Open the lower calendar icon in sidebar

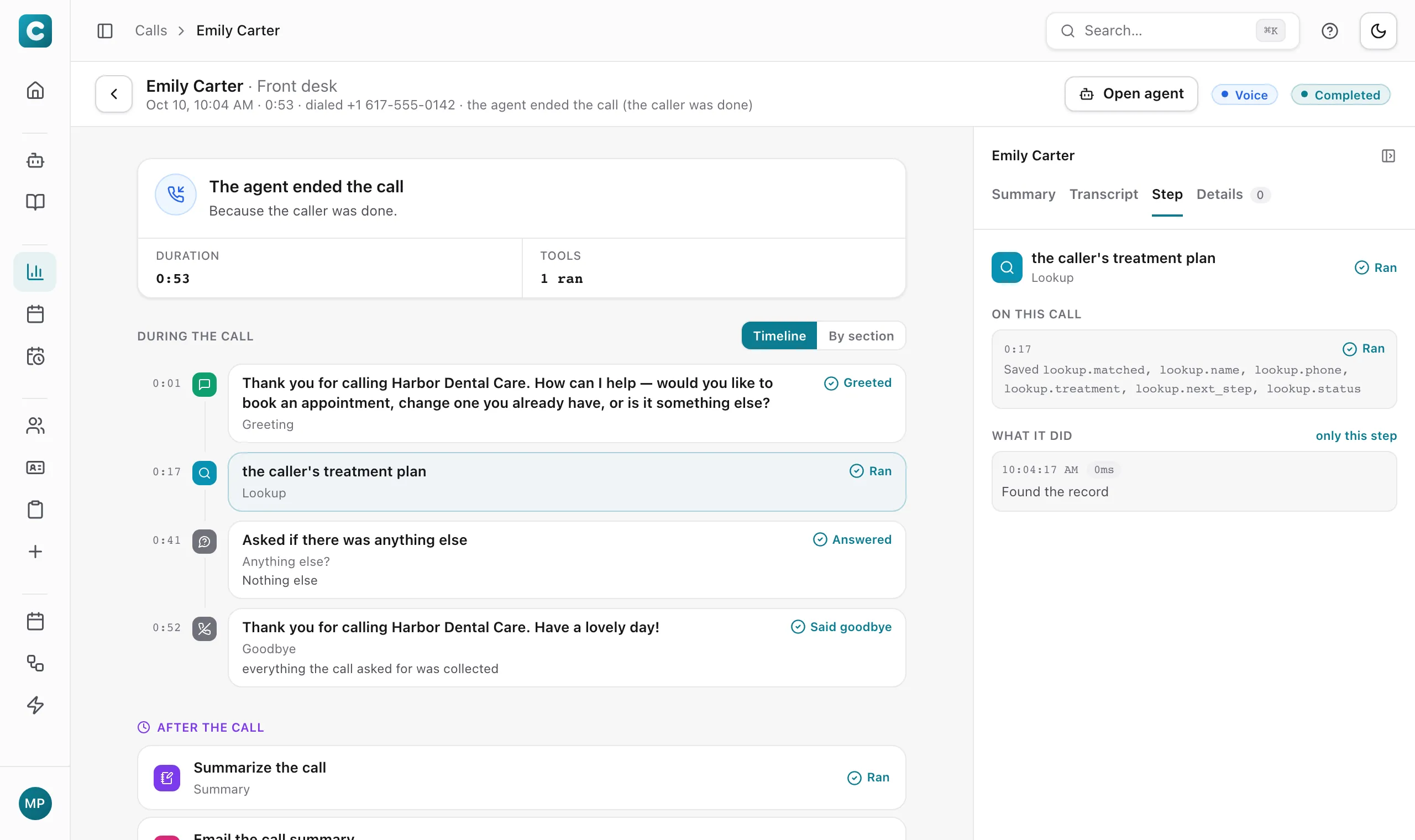[x=35, y=621]
